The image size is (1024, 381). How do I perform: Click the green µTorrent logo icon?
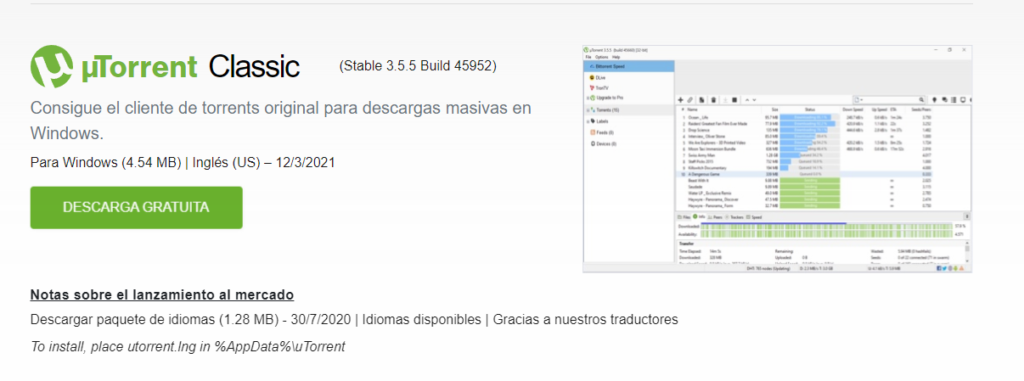pyautogui.click(x=52, y=67)
